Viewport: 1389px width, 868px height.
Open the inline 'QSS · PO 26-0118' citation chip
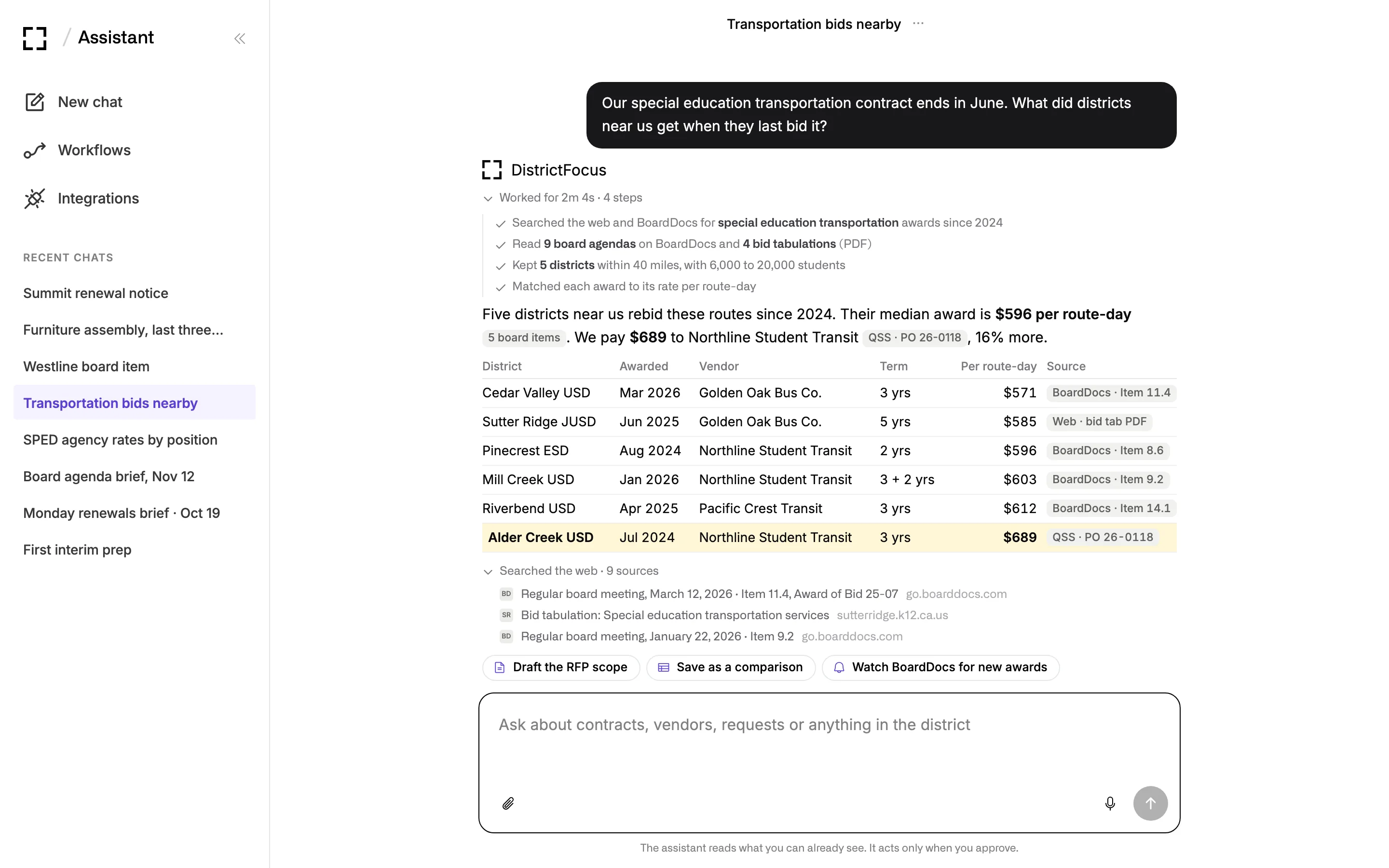[914, 338]
